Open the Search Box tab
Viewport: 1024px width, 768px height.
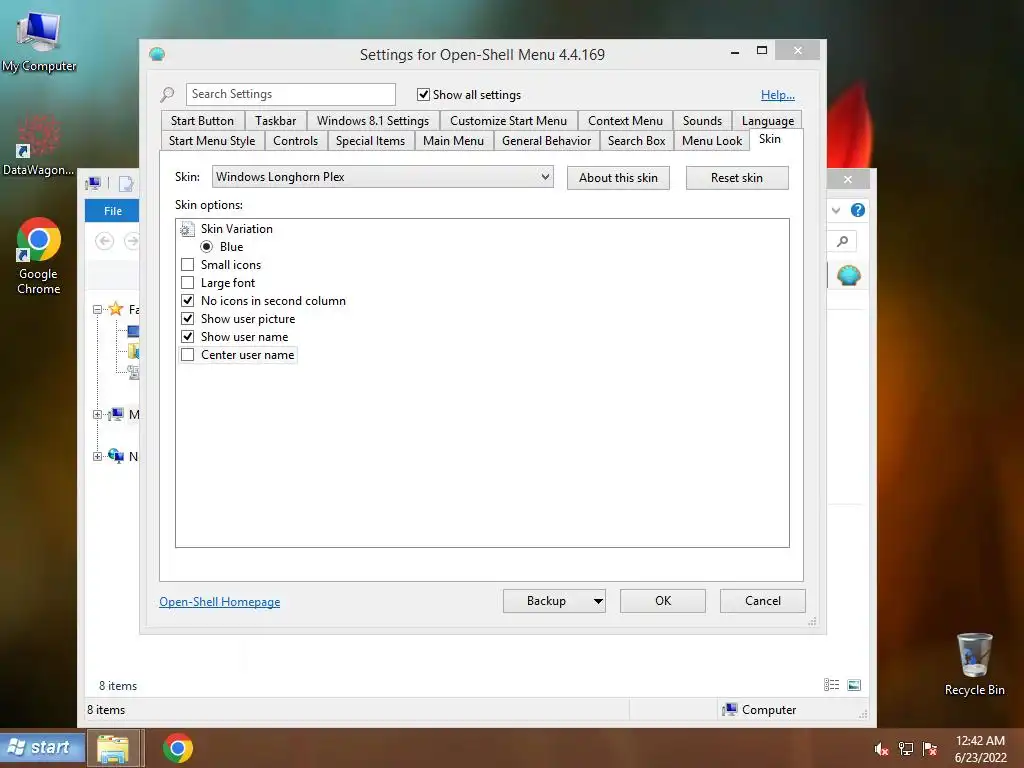[636, 141]
